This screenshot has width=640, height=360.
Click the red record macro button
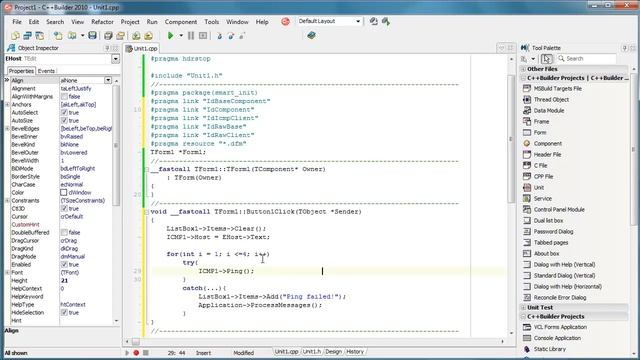136,353
